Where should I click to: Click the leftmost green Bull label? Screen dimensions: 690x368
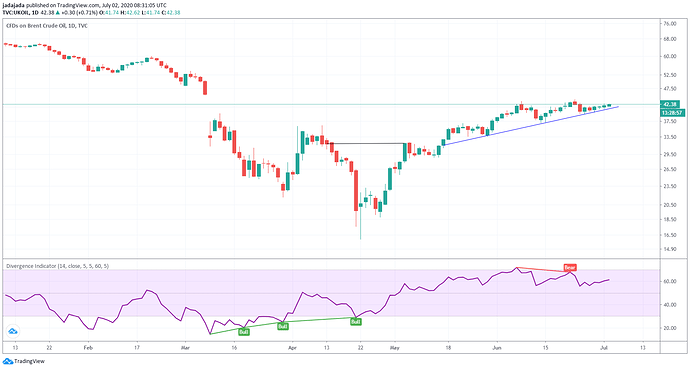[x=244, y=332]
